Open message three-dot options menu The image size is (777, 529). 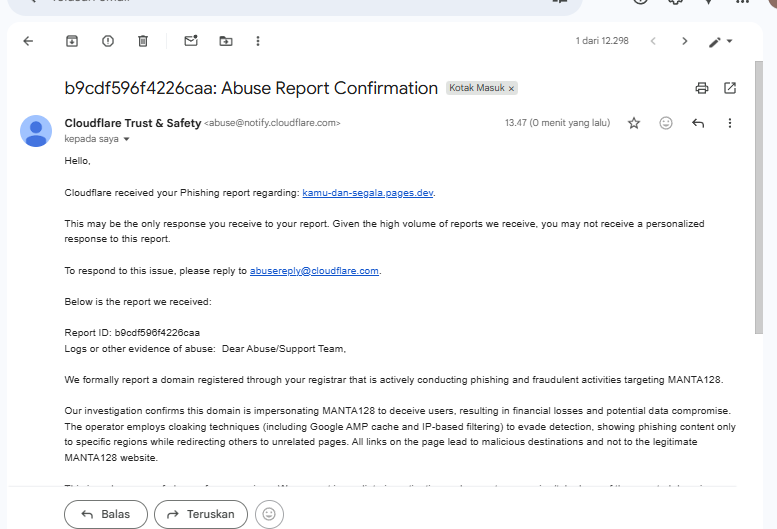coord(729,123)
